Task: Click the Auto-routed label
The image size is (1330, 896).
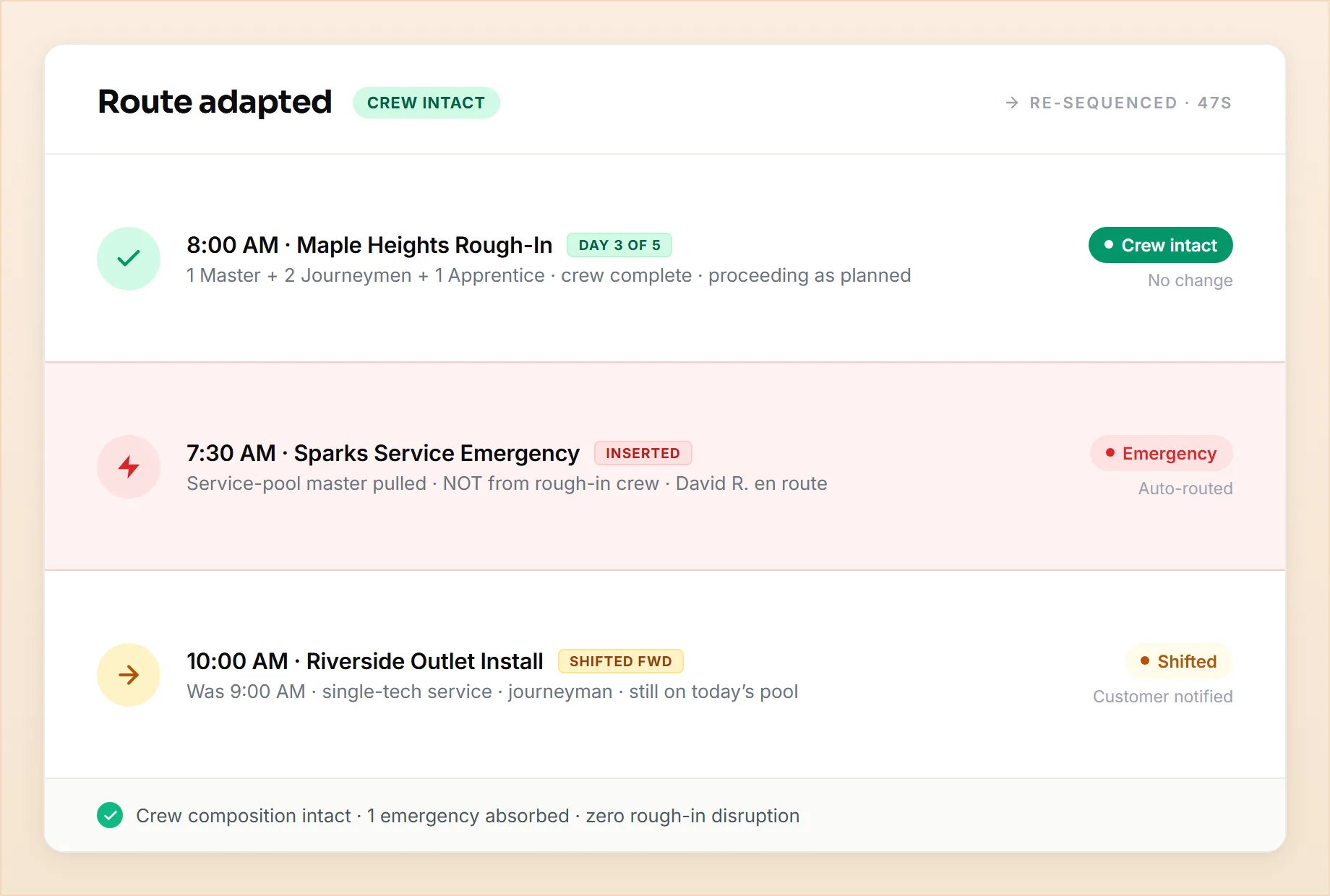Action: 1185,488
